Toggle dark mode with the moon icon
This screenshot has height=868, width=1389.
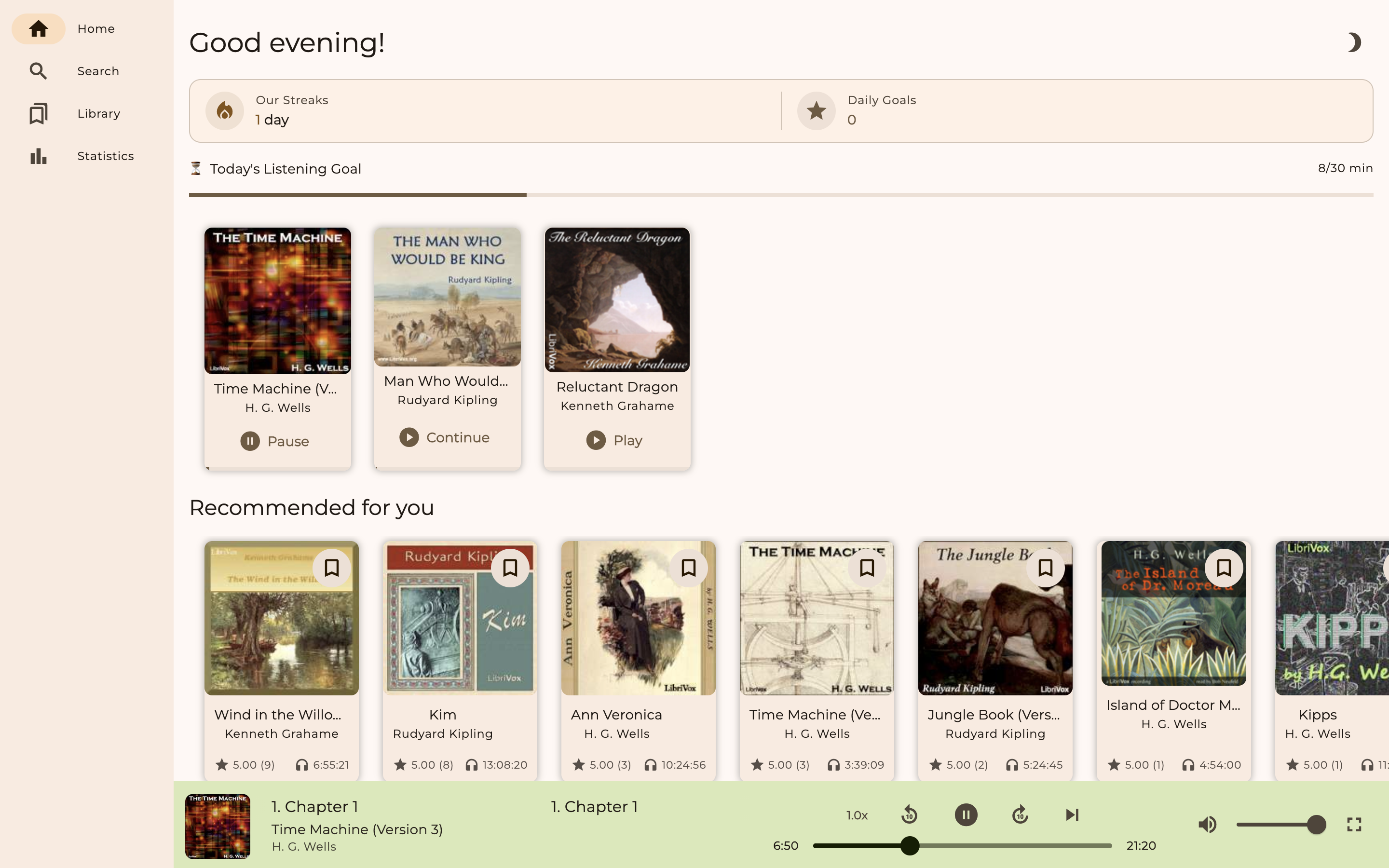(x=1354, y=42)
